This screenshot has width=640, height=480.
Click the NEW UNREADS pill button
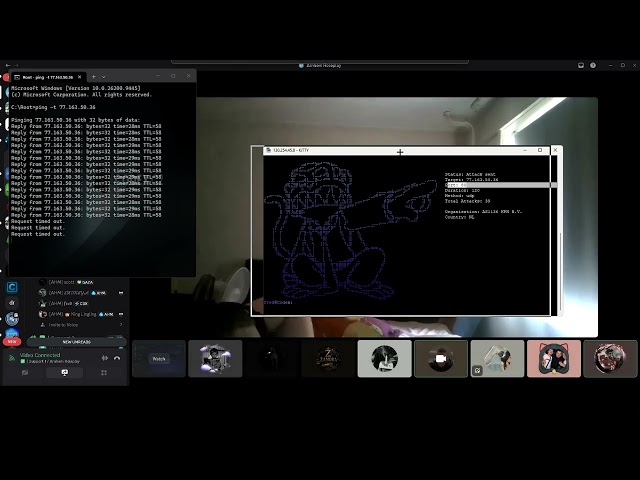[76, 342]
